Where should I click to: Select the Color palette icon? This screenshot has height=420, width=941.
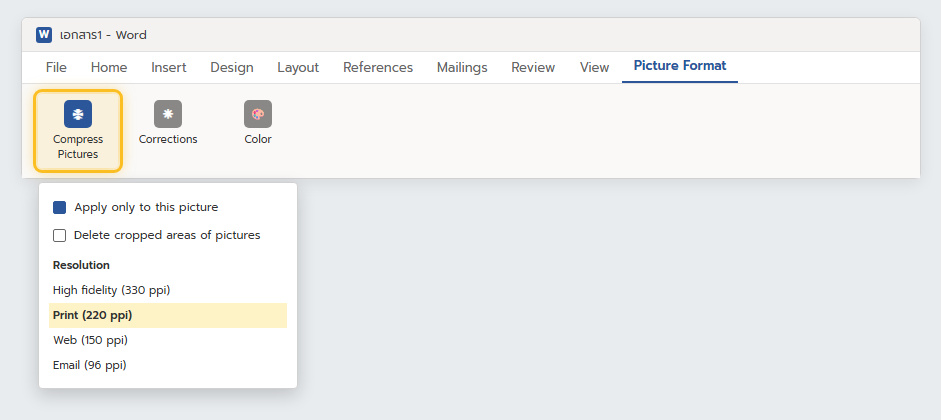tap(258, 114)
